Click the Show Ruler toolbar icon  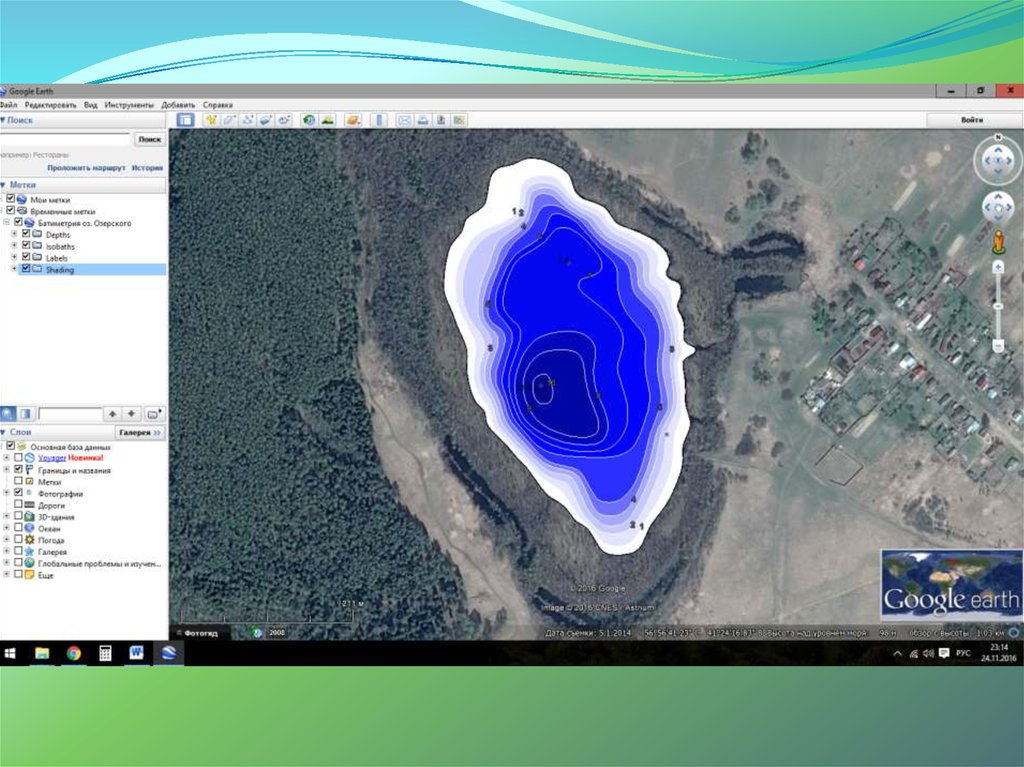[x=379, y=120]
